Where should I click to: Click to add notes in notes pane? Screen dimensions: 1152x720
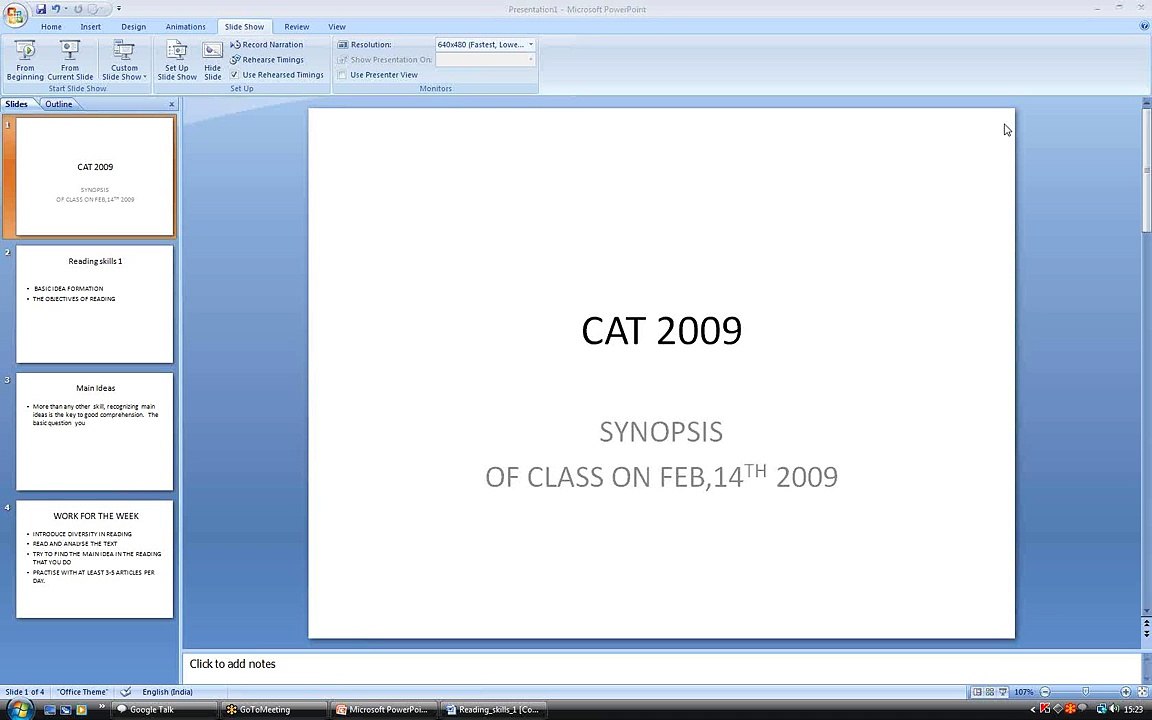click(232, 663)
